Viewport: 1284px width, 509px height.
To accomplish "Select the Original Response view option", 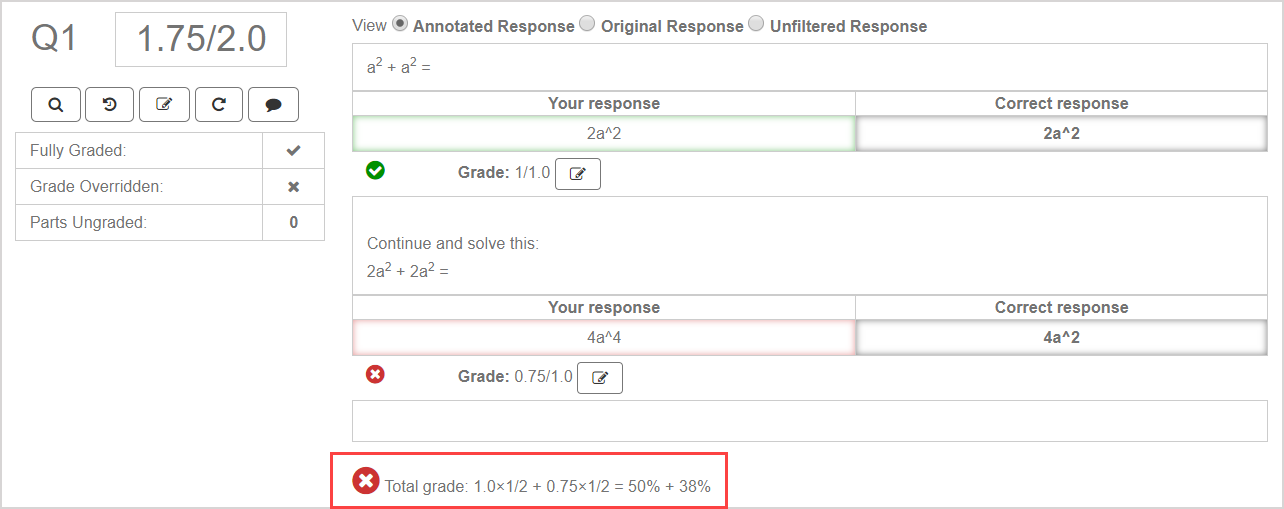I will [x=587, y=24].
